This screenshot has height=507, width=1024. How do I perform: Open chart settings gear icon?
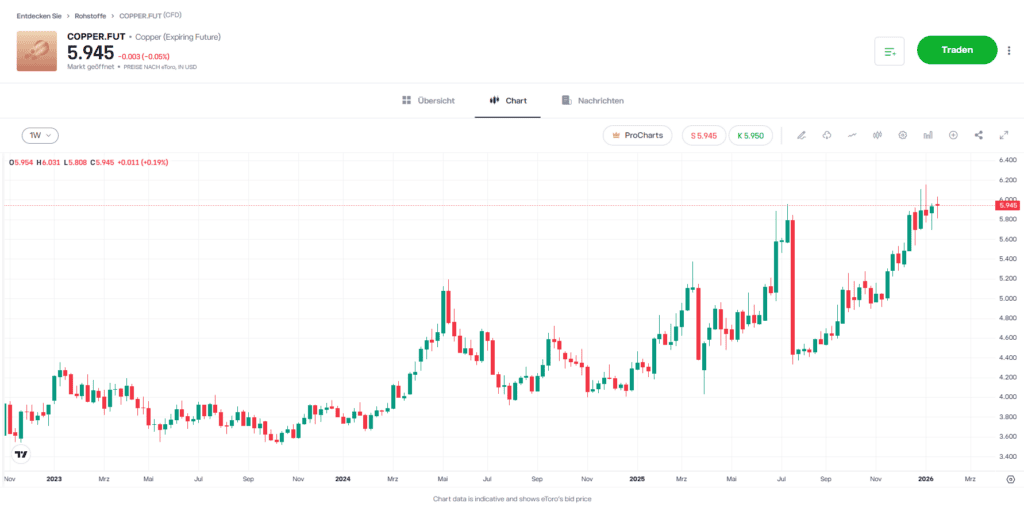point(903,135)
